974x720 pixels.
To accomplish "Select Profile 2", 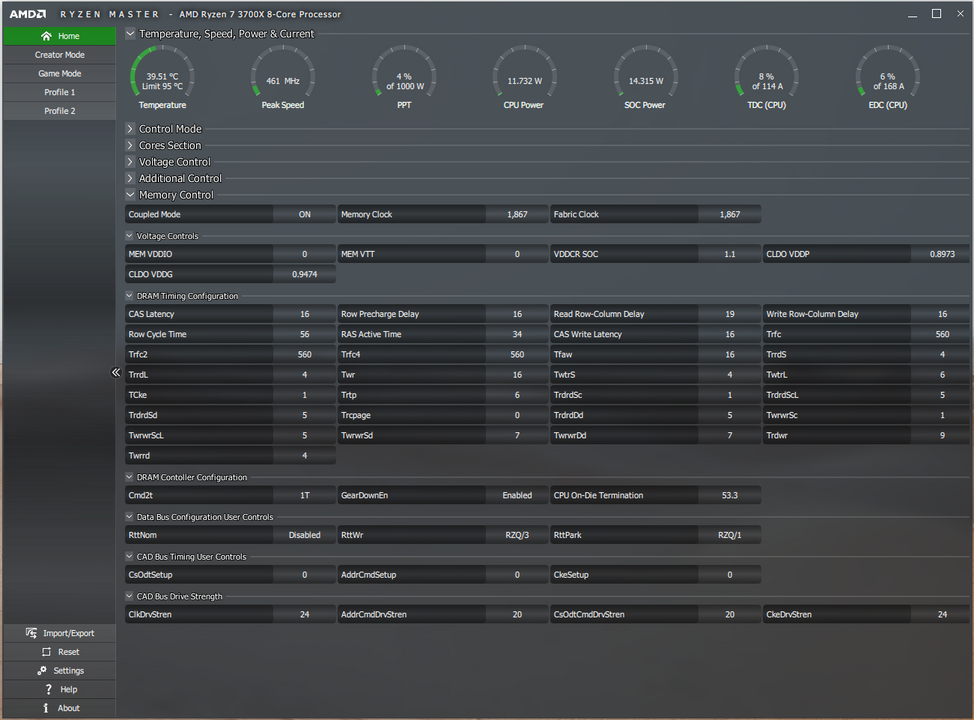I will click(60, 111).
